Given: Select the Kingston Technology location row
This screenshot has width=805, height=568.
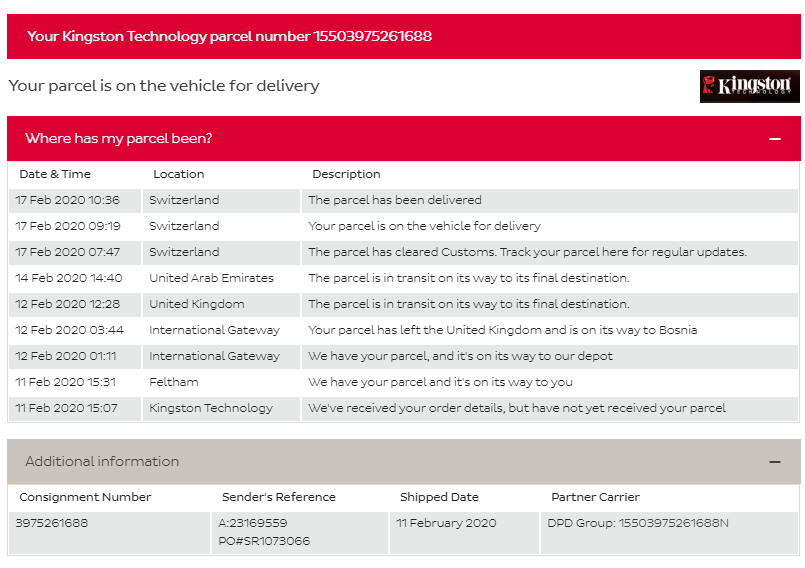Looking at the screenshot, I should (404, 408).
